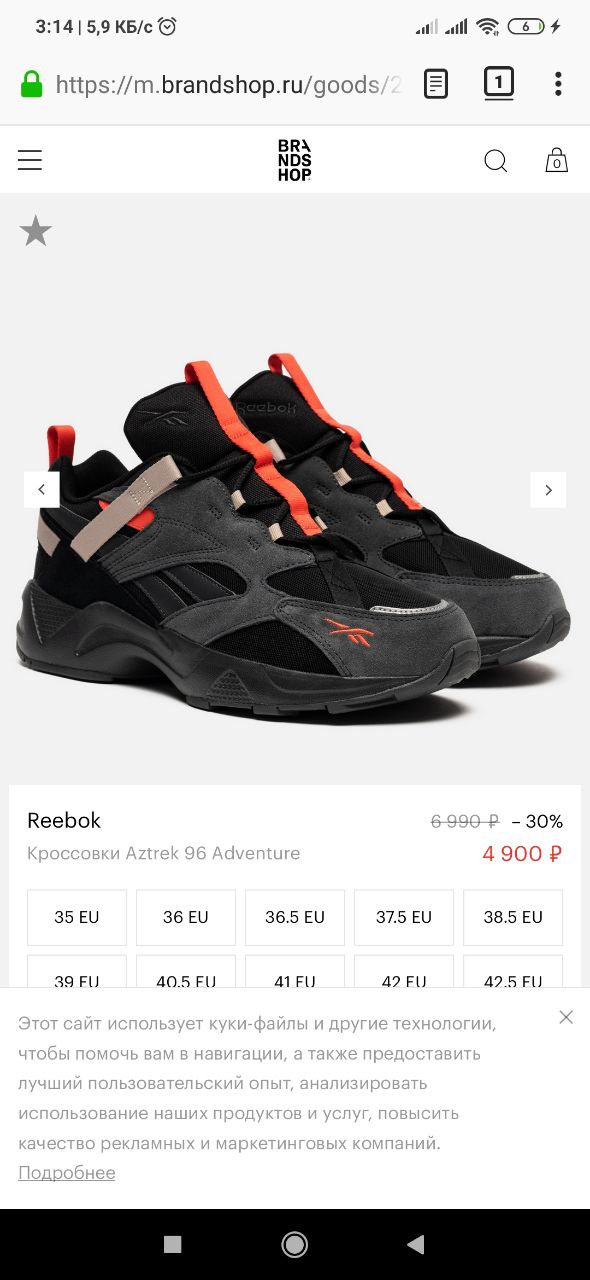Show next product image arrow

[x=548, y=490]
